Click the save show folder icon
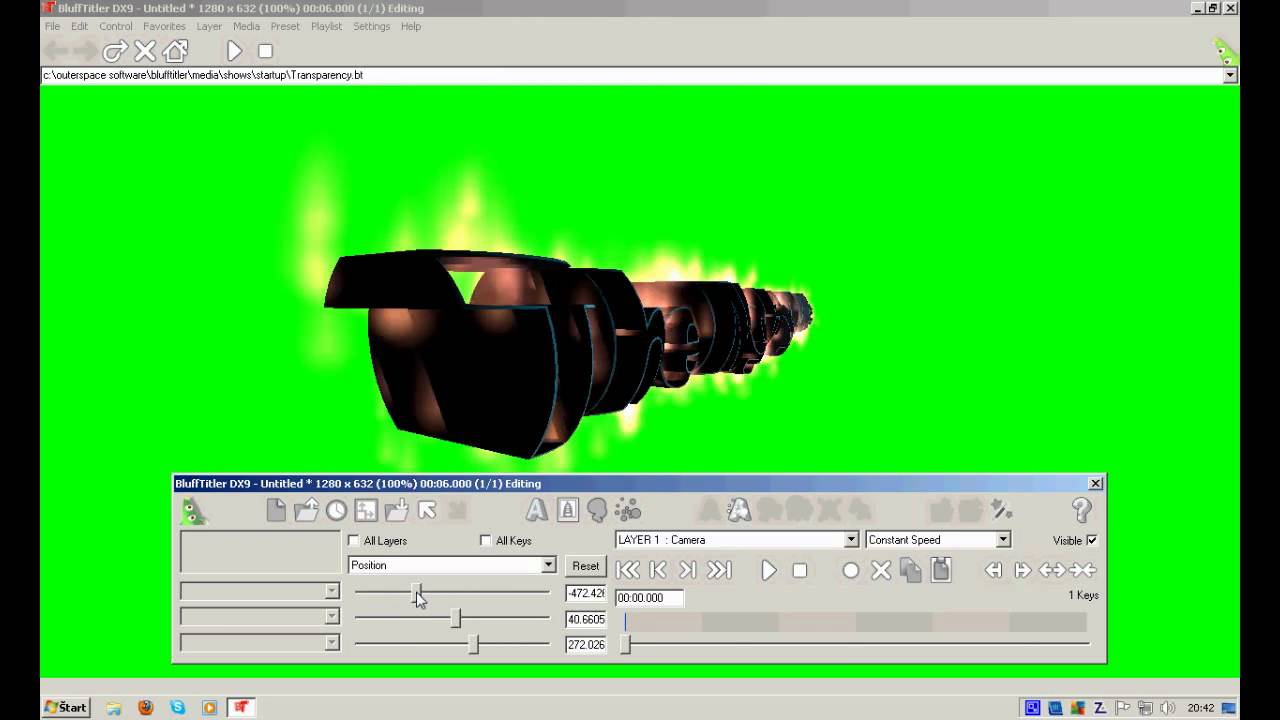Image resolution: width=1280 pixels, height=720 pixels. tap(396, 510)
